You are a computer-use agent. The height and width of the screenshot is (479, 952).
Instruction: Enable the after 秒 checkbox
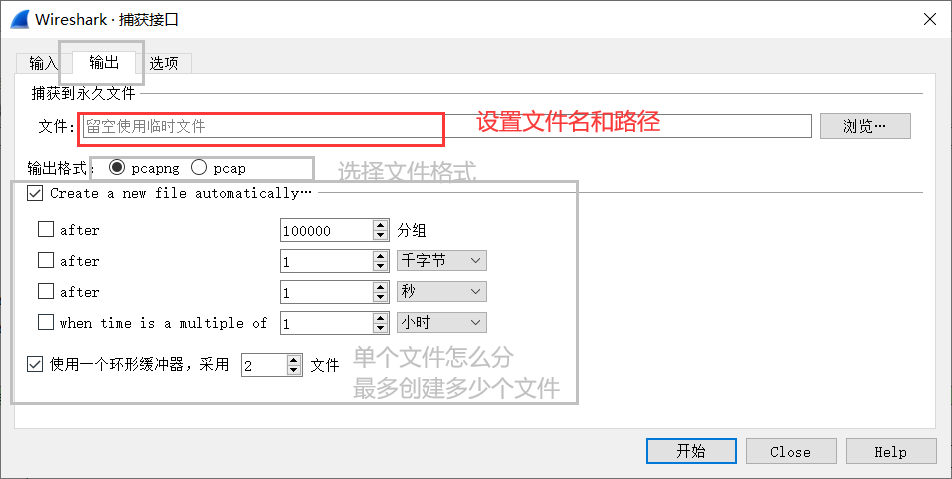(46, 291)
